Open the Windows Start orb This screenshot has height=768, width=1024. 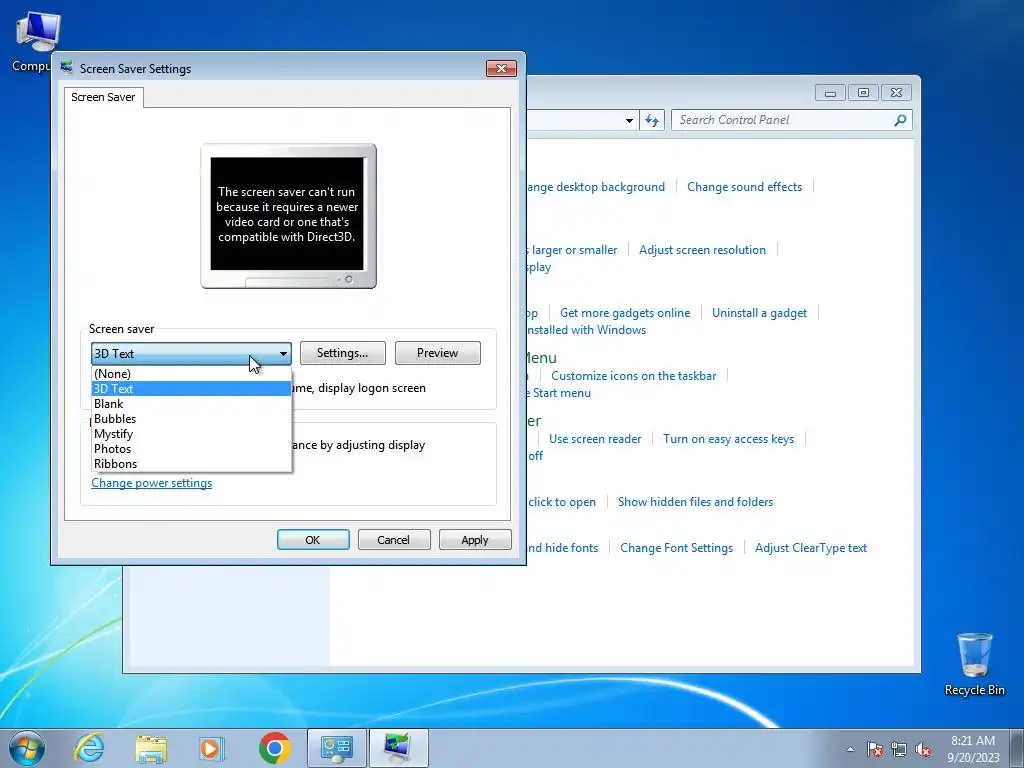27,748
